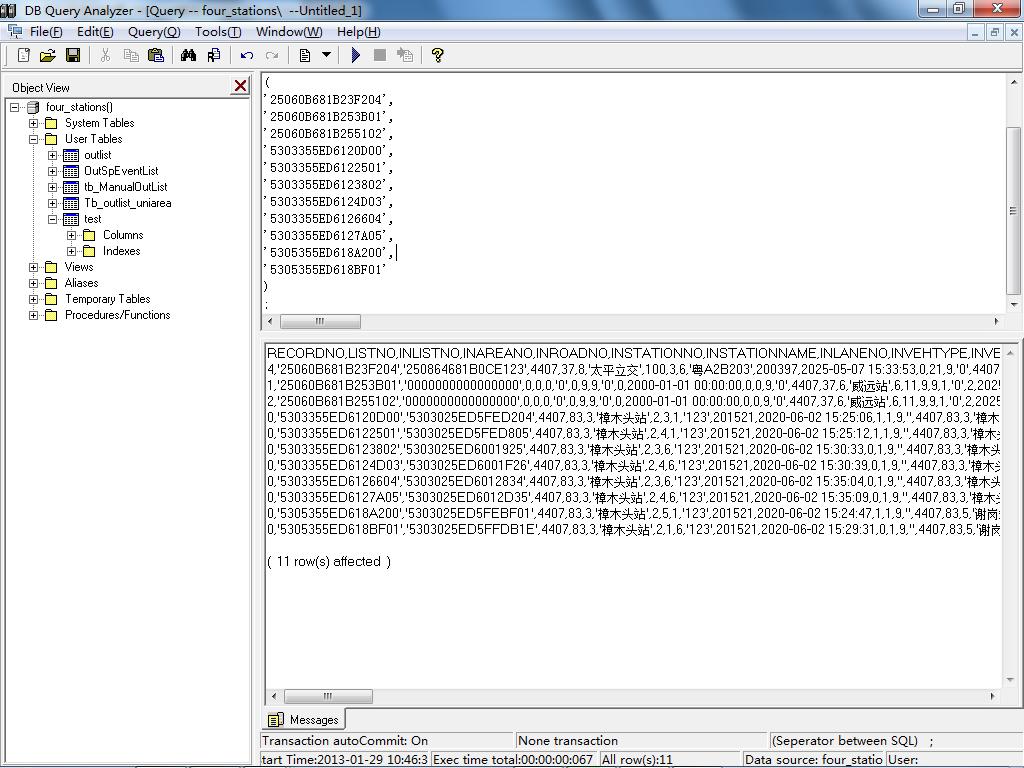Click the Data source status field
Screen dimensions: 1024x768
click(x=814, y=760)
